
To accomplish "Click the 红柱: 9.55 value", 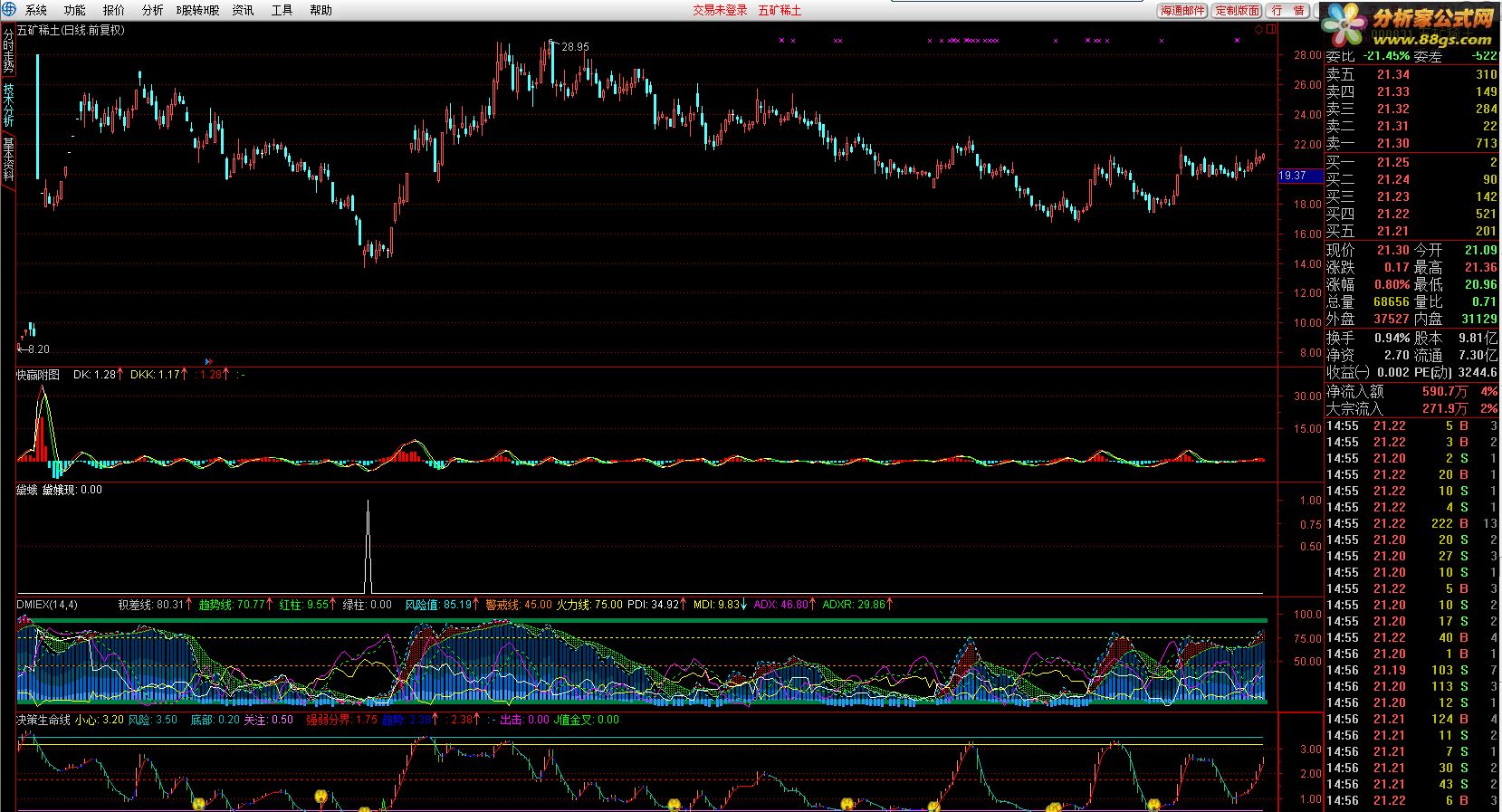I will click(304, 604).
